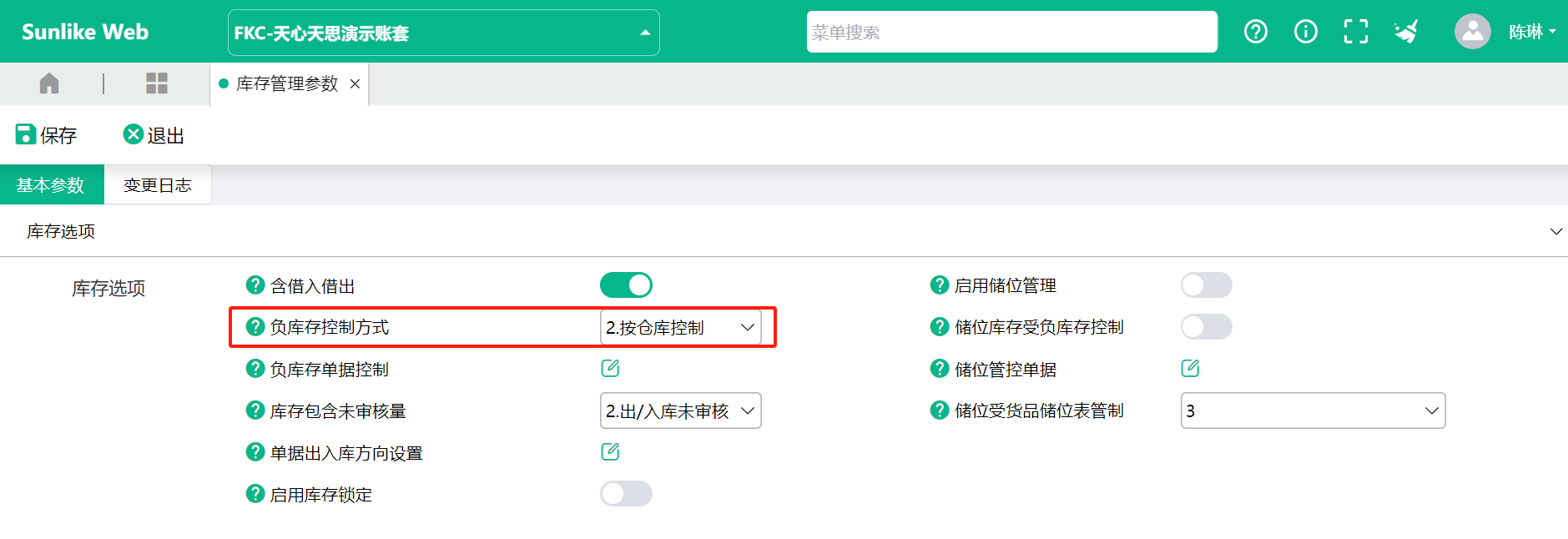The width and height of the screenshot is (1568, 539).
Task: Enable the 启用储位管理 switch
Action: [x=1207, y=285]
